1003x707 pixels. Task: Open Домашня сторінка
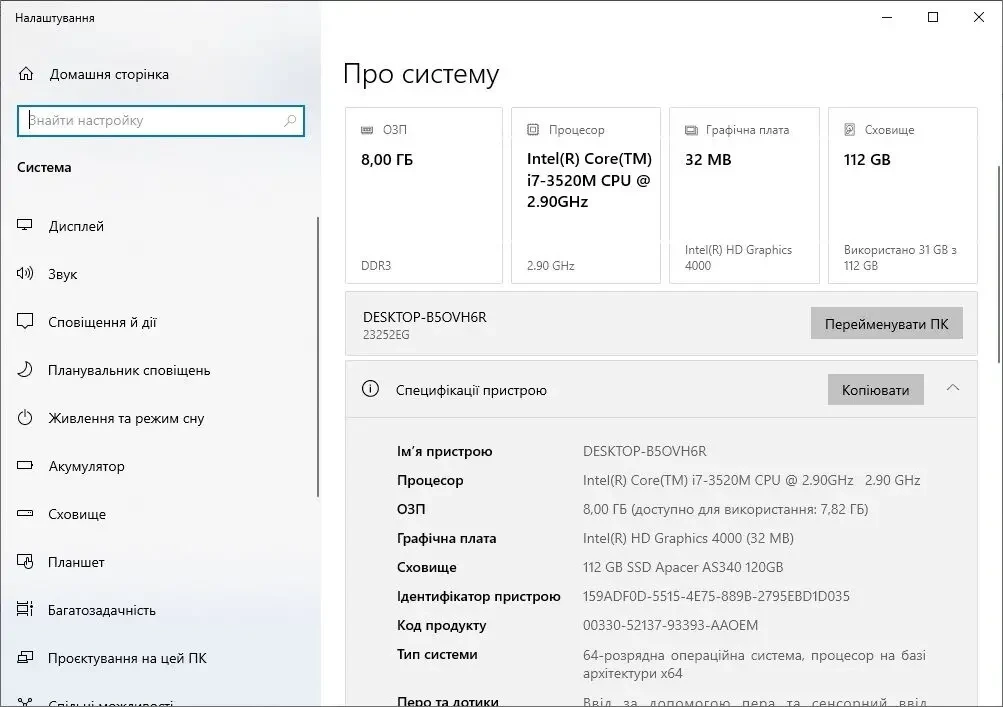[109, 74]
